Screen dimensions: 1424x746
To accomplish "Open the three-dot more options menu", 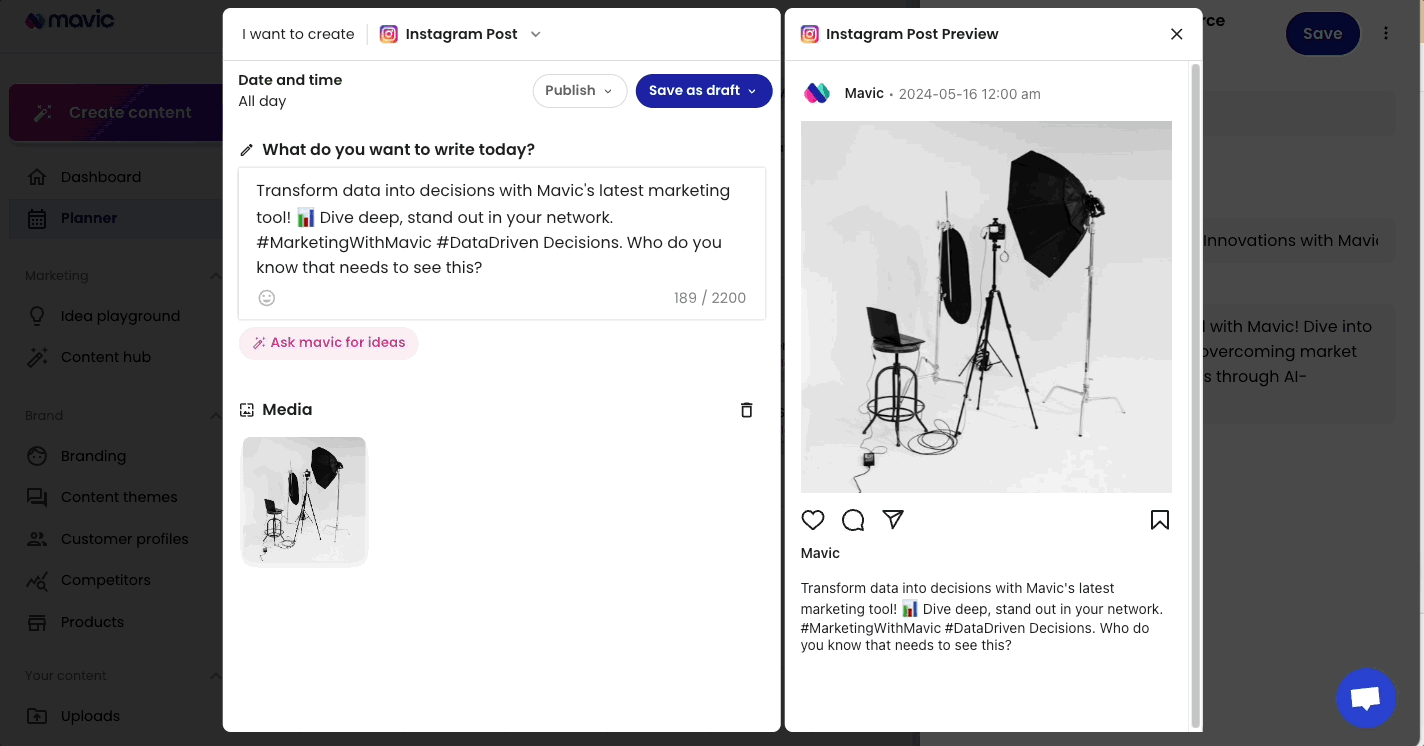I will [x=1386, y=34].
